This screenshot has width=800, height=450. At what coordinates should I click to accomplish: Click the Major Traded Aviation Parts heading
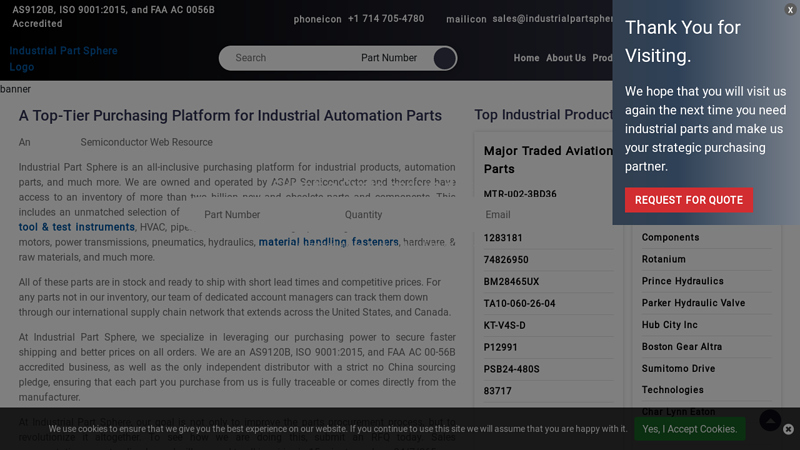[548, 160]
